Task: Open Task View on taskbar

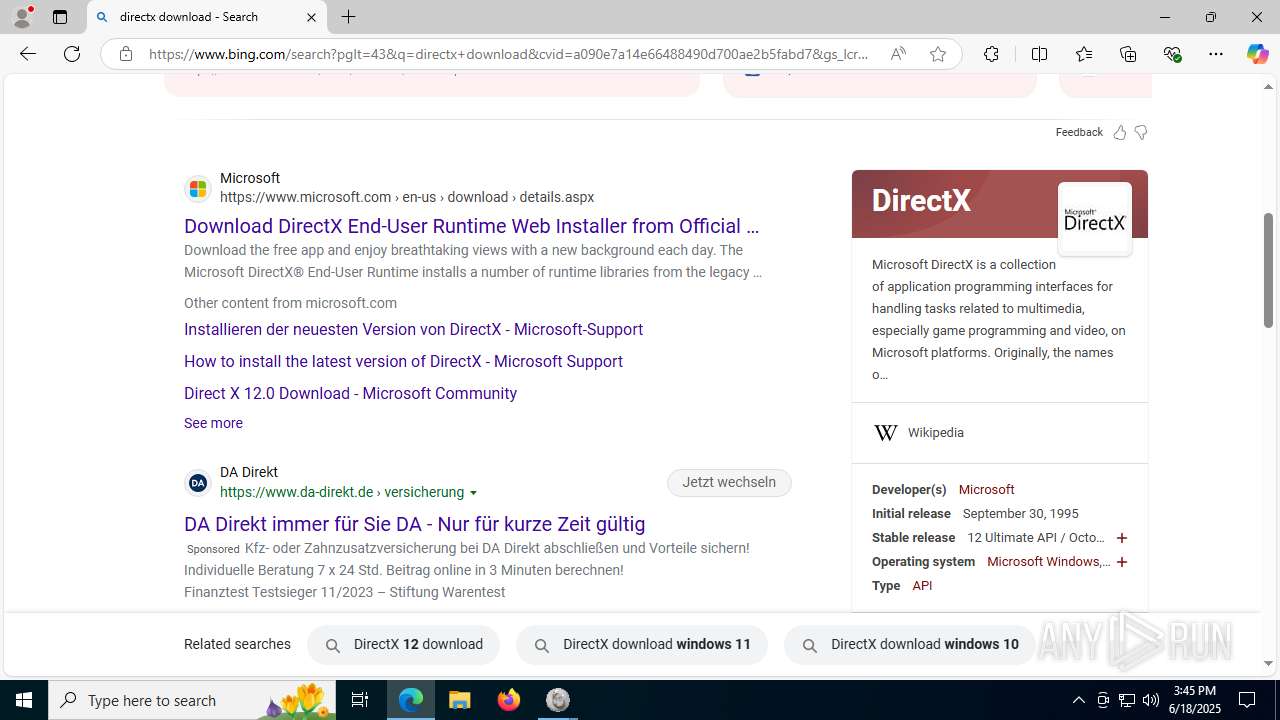Action: pos(360,700)
